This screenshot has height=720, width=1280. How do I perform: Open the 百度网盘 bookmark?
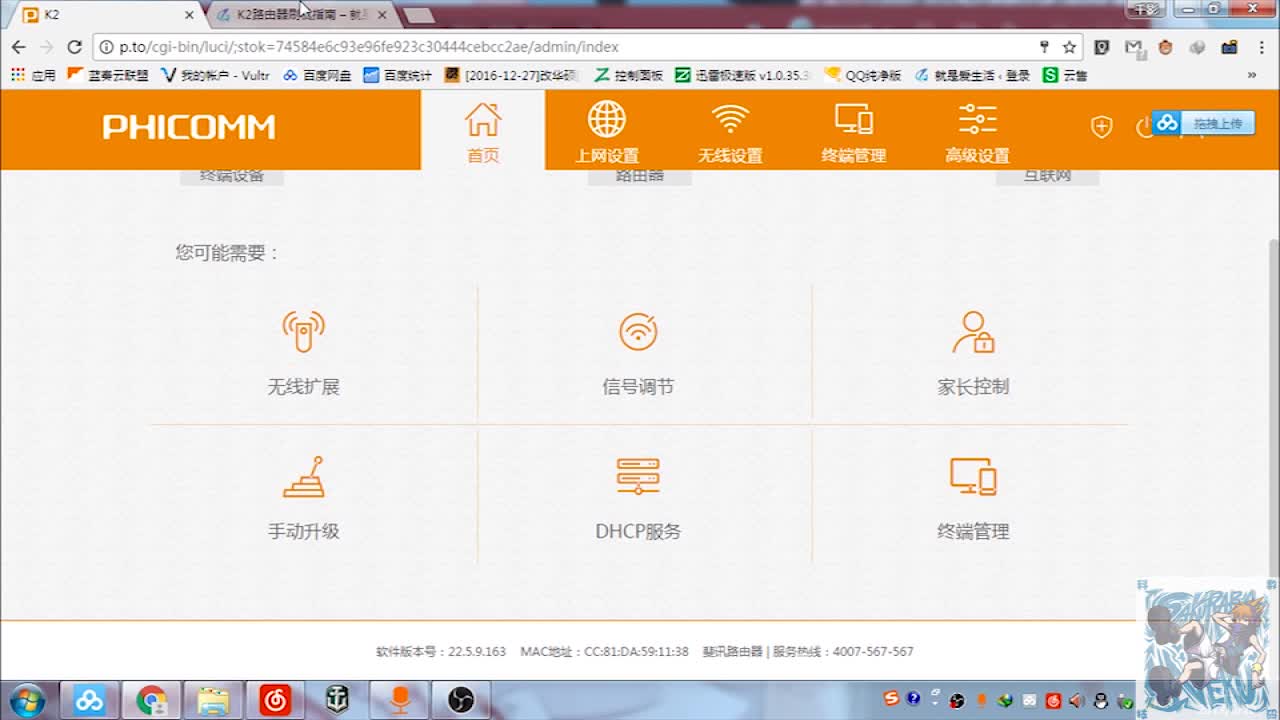pyautogui.click(x=317, y=75)
